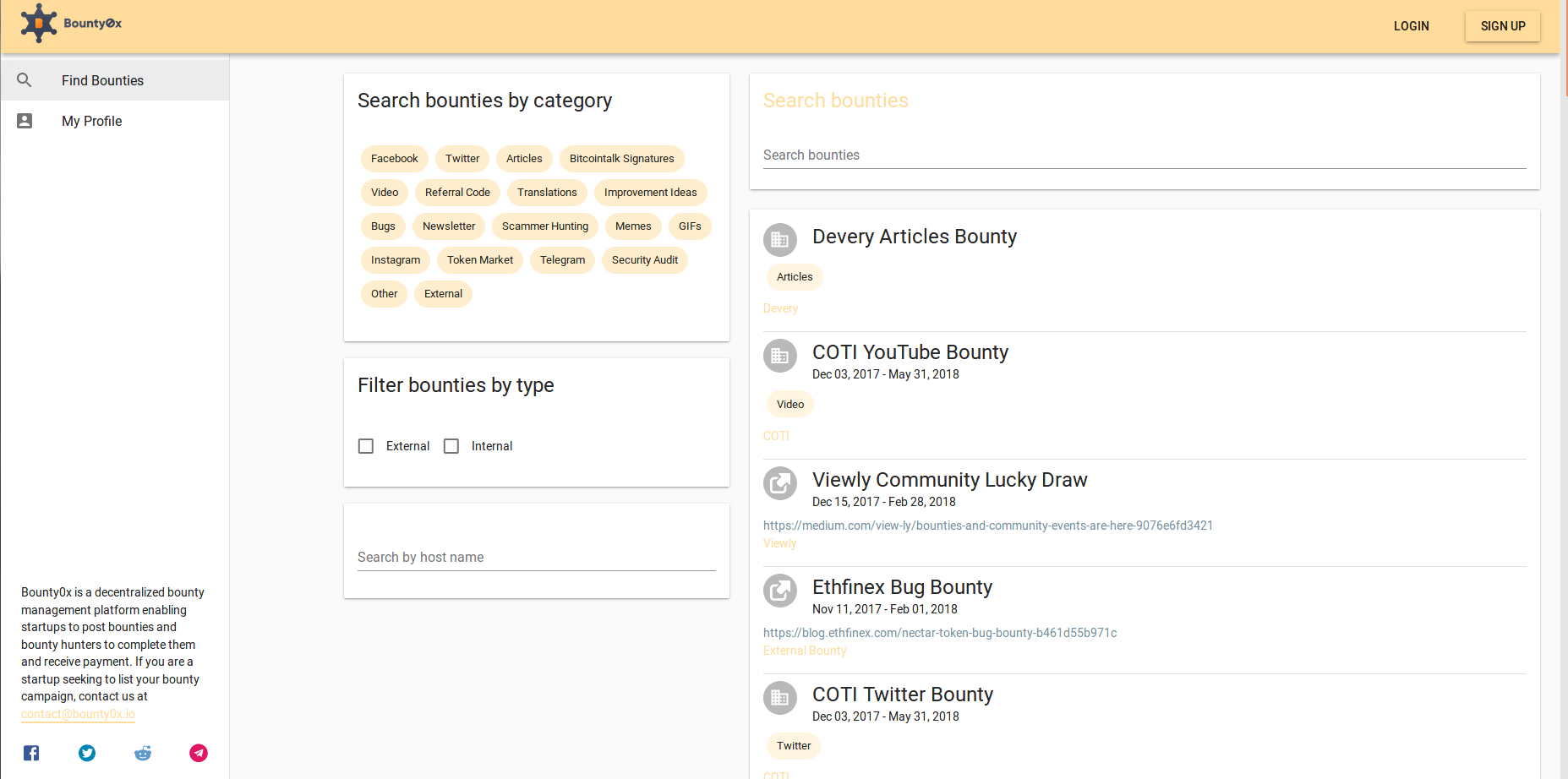The image size is (1568, 779).
Task: Select the Facebook category chip
Action: 395,159
